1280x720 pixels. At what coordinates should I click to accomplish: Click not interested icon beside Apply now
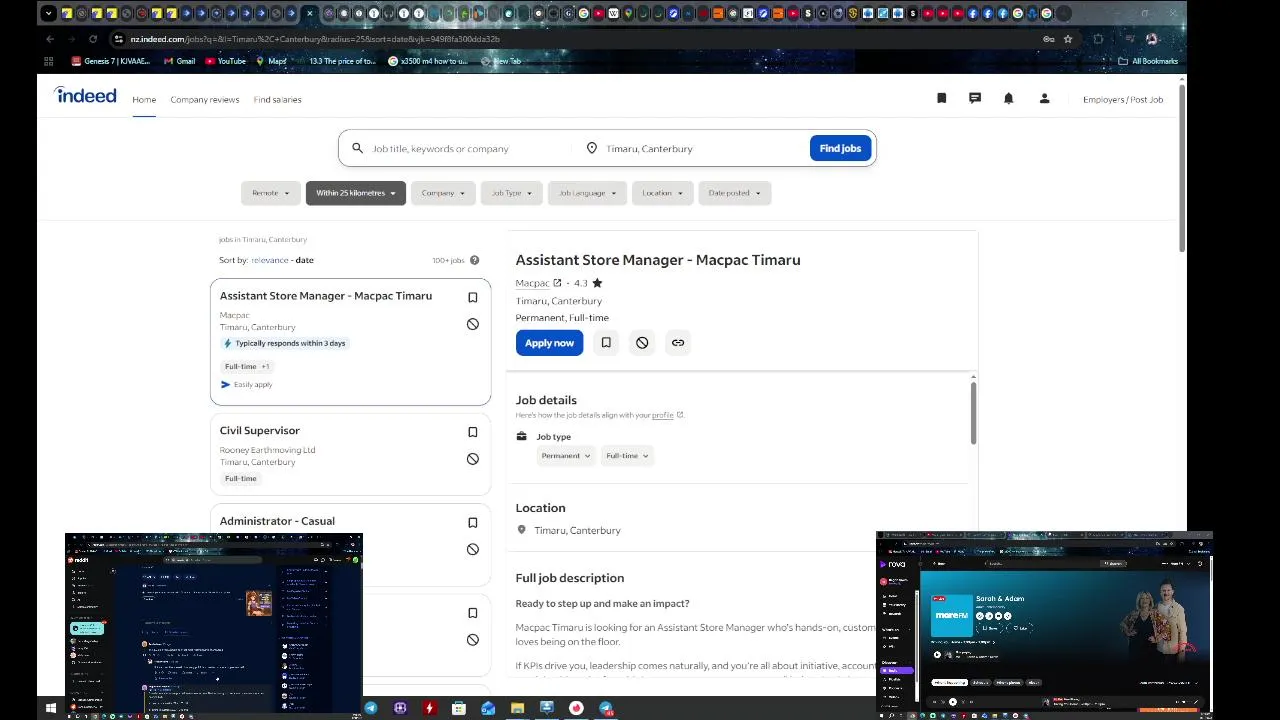pyautogui.click(x=642, y=342)
